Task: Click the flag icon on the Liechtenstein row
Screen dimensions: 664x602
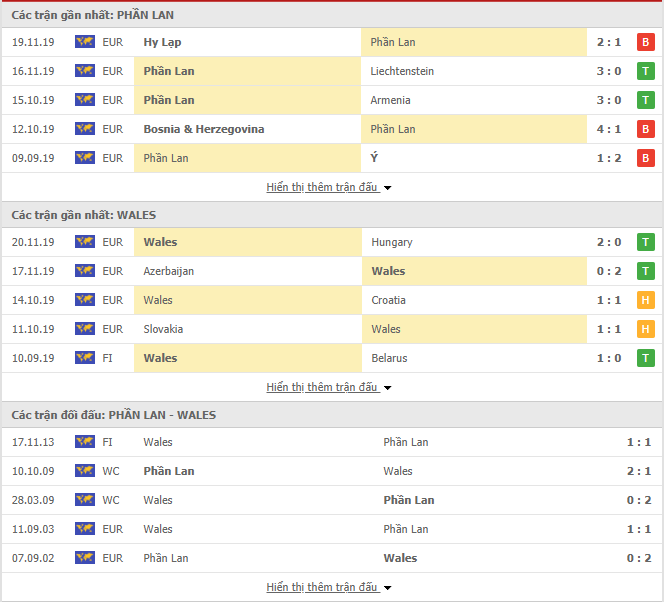Action: click(x=84, y=71)
